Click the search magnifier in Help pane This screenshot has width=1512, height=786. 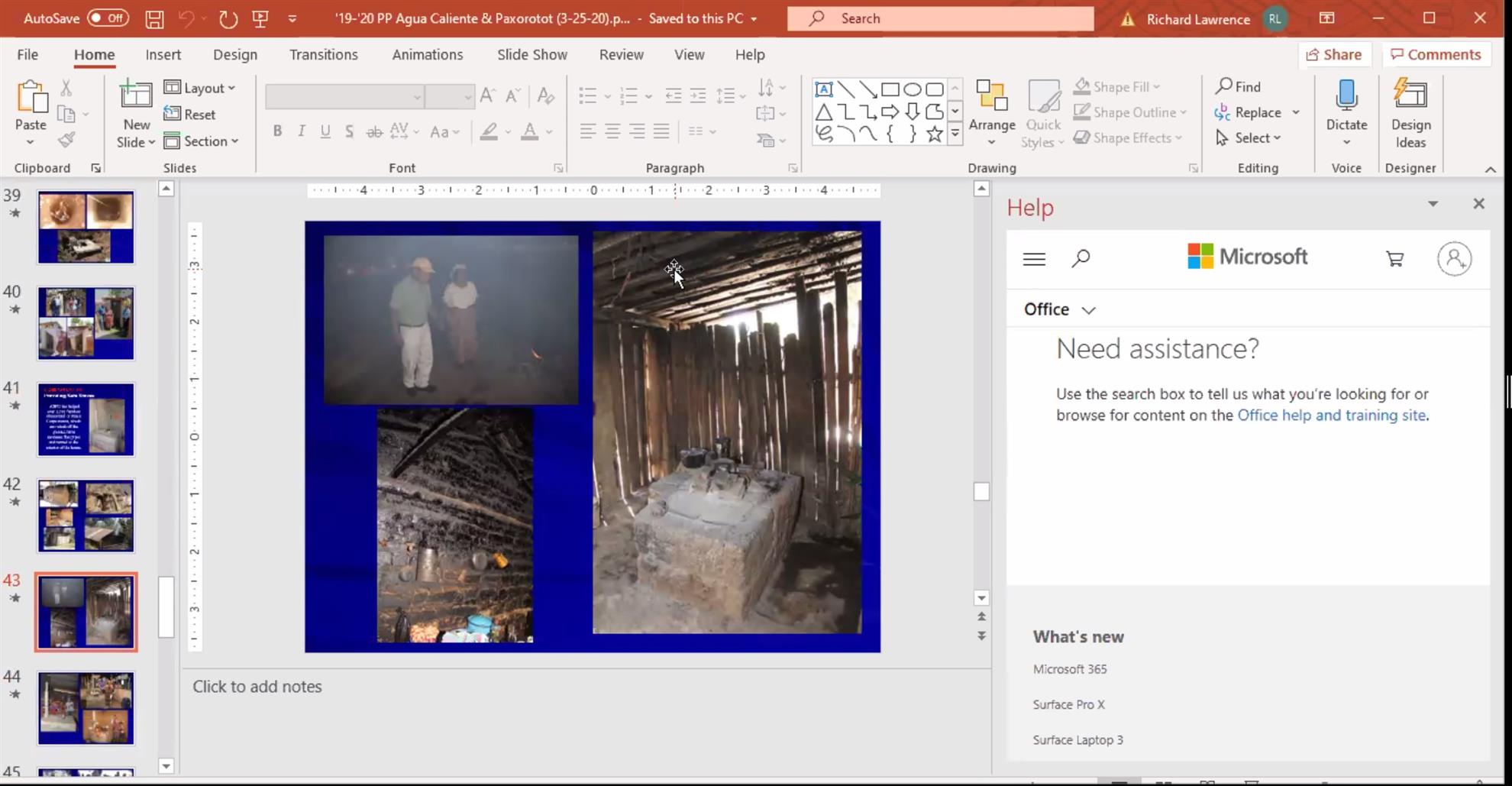(x=1080, y=259)
